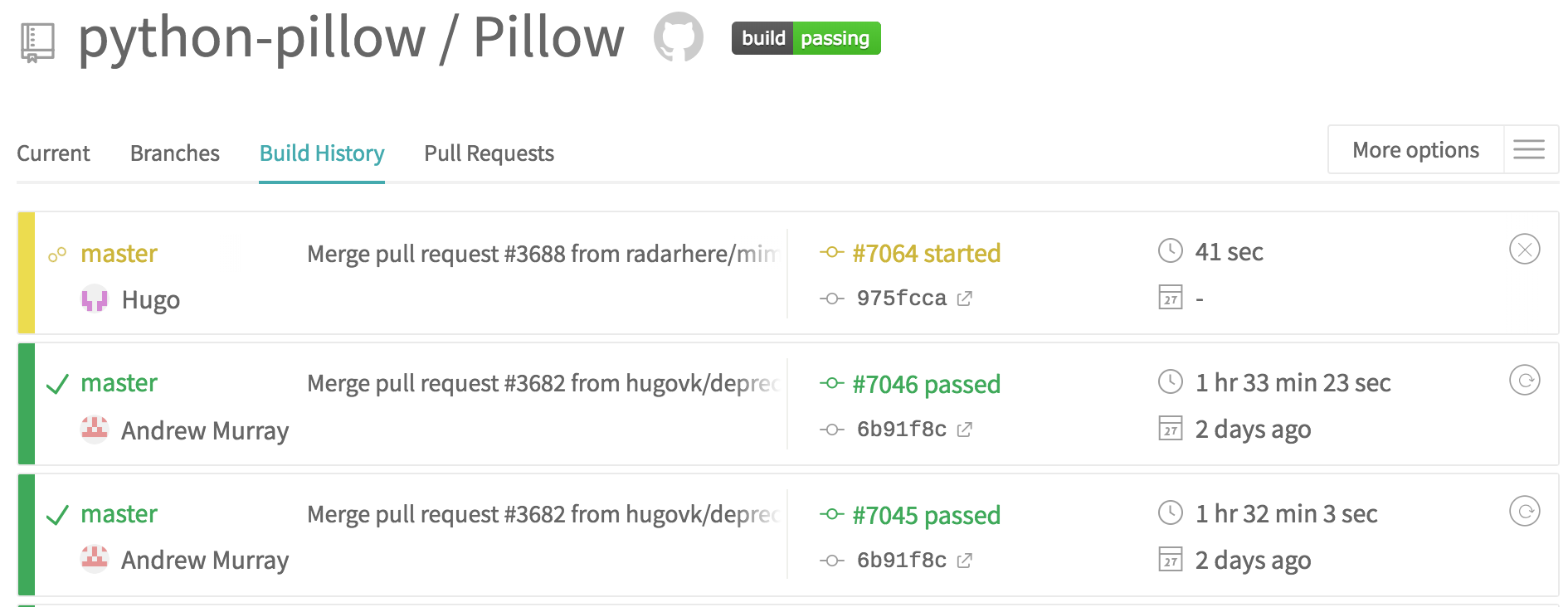Screen dimensions: 1568x607
Task: Switch to the Pull Requests tab
Action: [x=489, y=153]
